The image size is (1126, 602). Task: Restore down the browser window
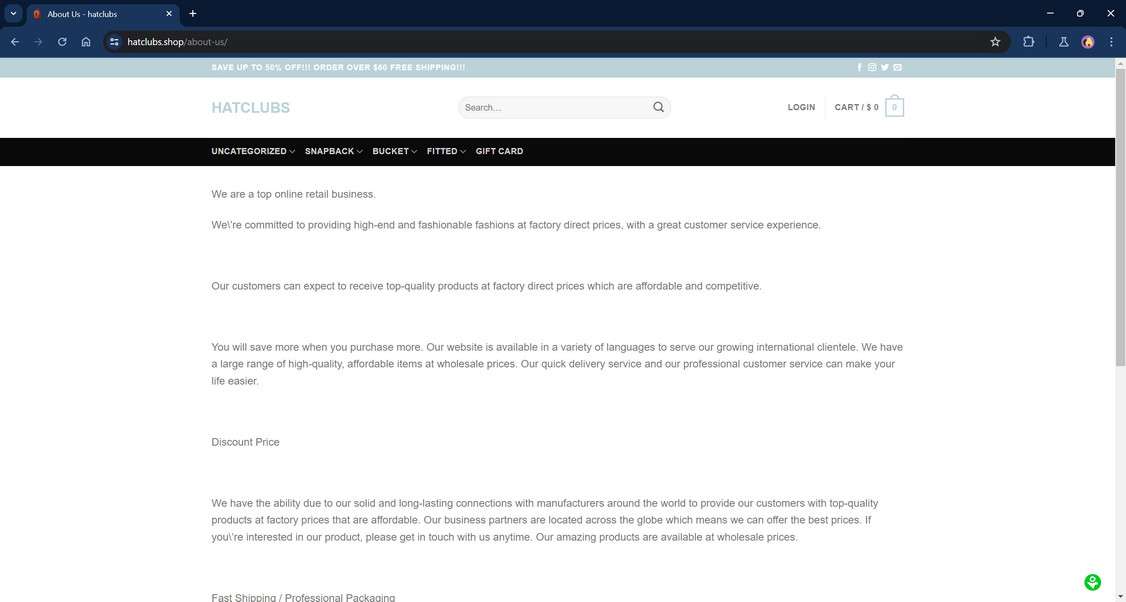coord(1080,14)
